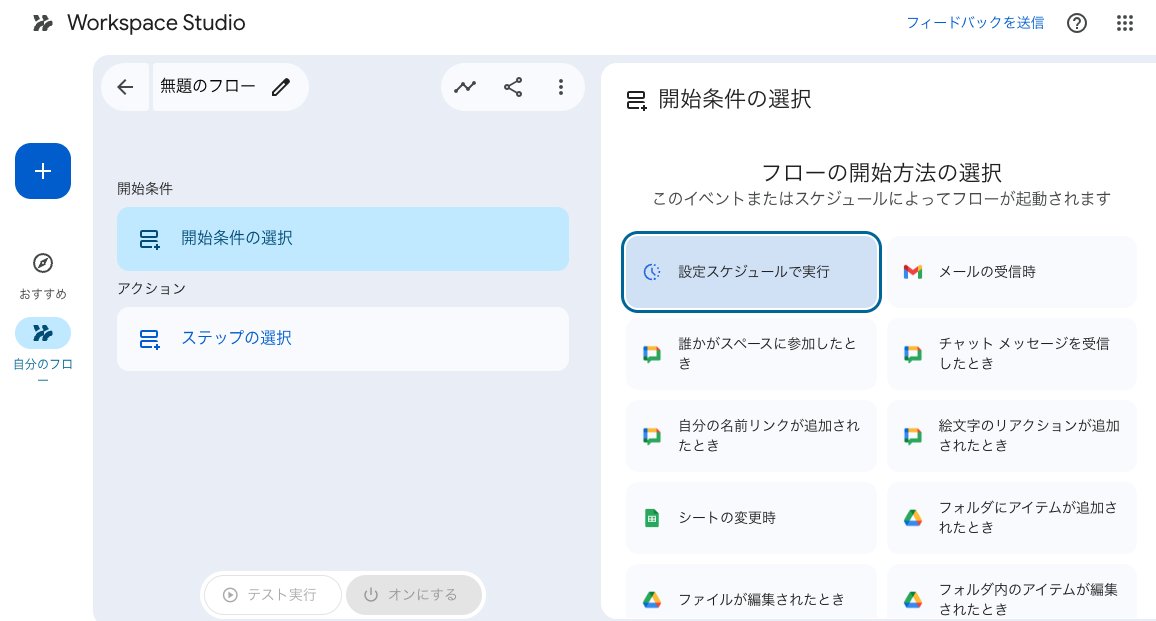The image size is (1156, 621).
Task: Click the 開始条件 section label
Action: tap(144, 189)
